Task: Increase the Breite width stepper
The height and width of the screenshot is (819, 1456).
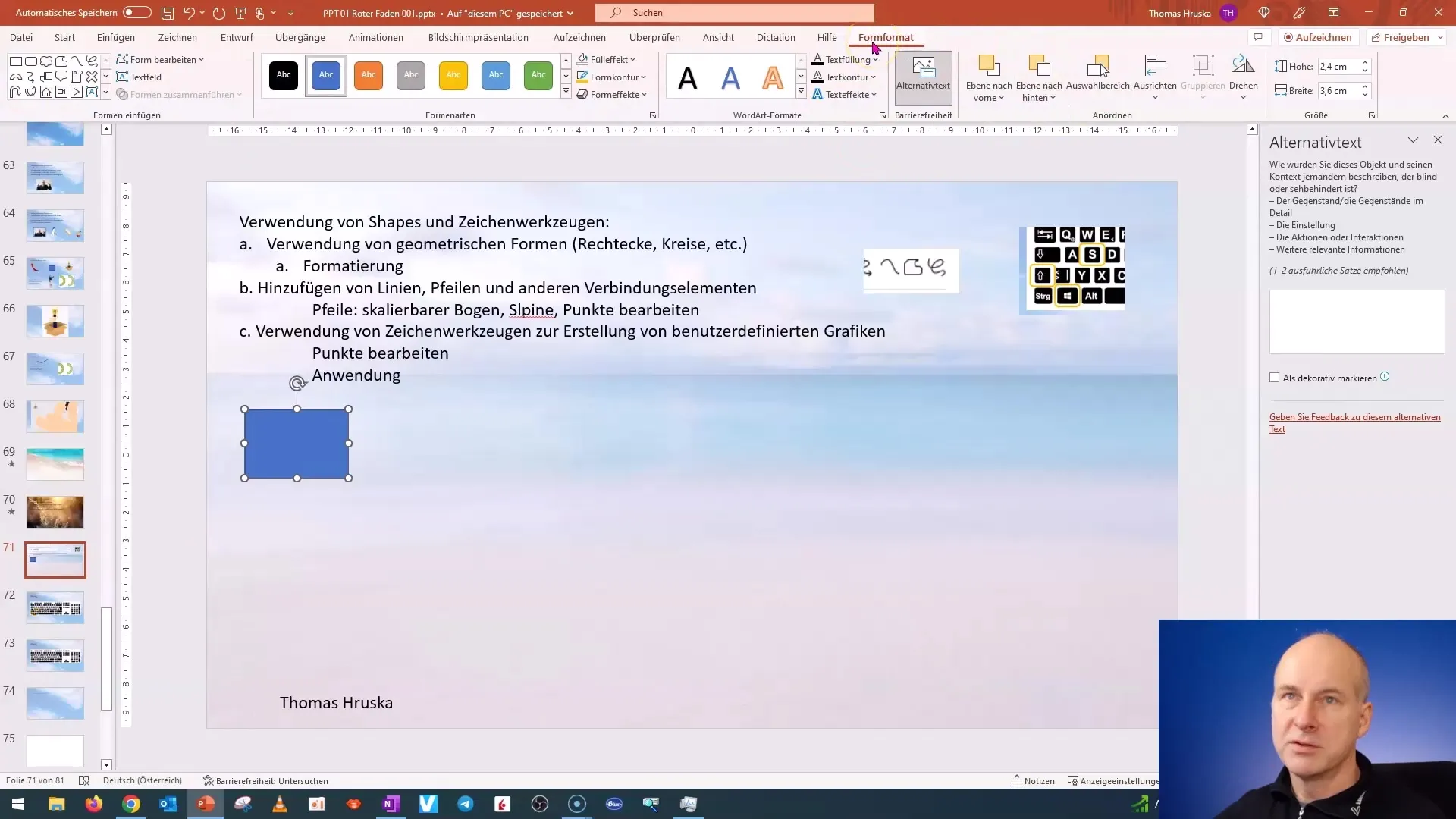Action: click(1365, 86)
